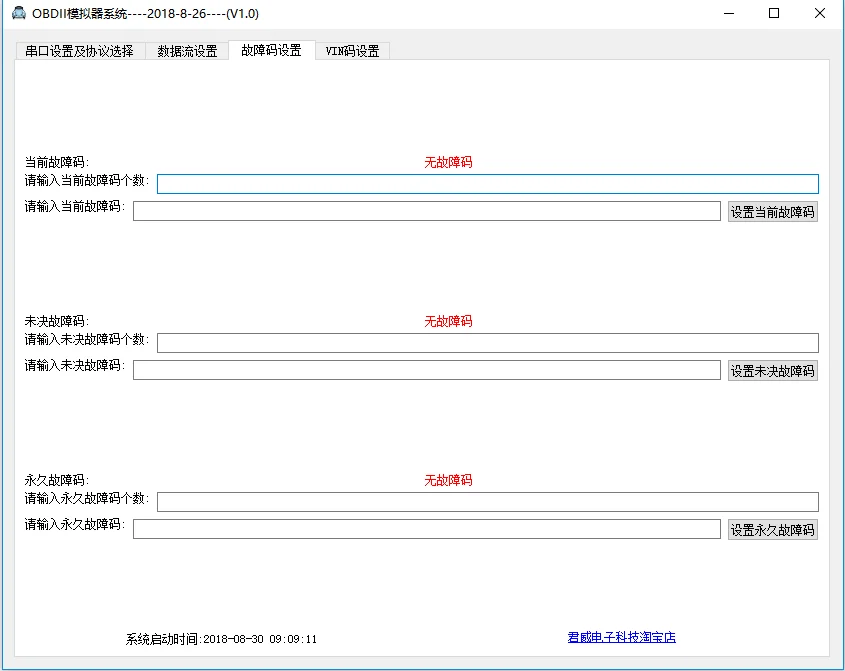This screenshot has height=671, width=845.
Task: Click the 当前故障码: label
Action: [57, 162]
